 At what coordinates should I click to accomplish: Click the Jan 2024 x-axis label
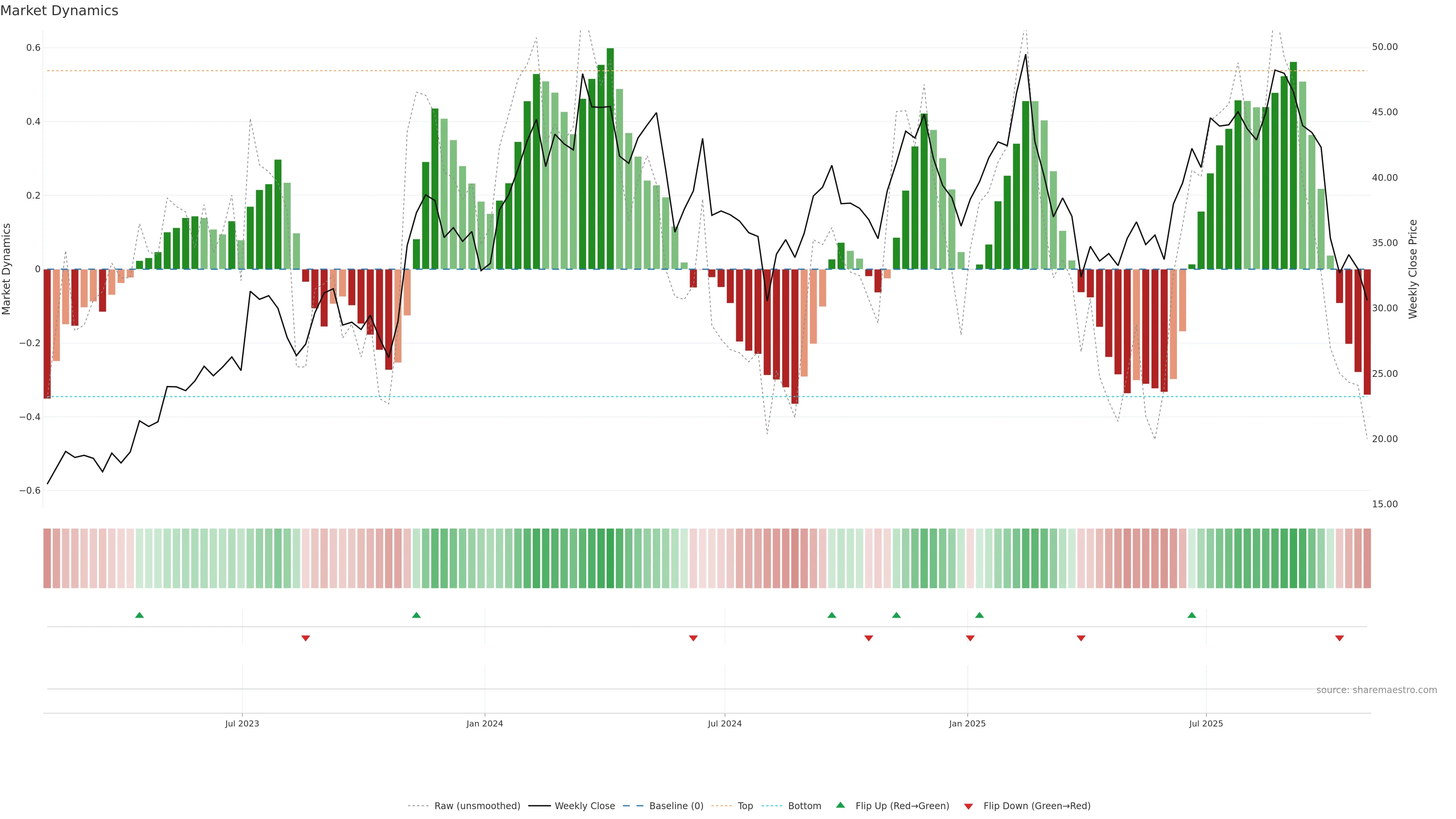pyautogui.click(x=485, y=723)
